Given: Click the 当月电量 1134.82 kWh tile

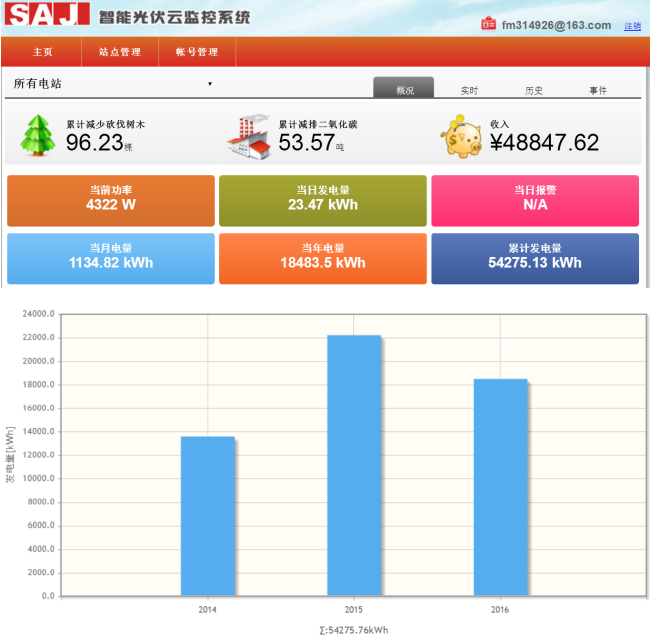Looking at the screenshot, I should 111,258.
